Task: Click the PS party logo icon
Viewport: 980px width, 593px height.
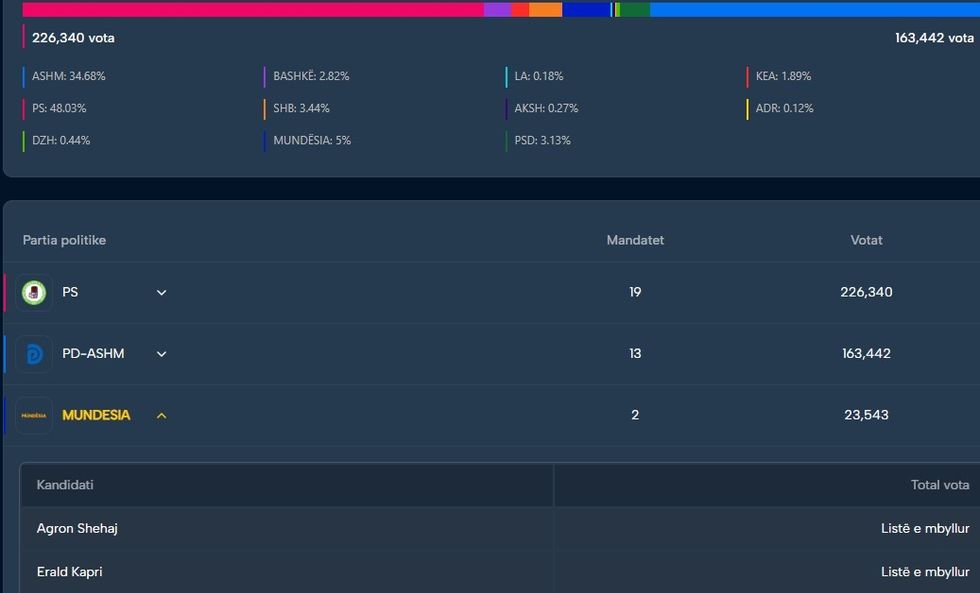Action: 34,293
